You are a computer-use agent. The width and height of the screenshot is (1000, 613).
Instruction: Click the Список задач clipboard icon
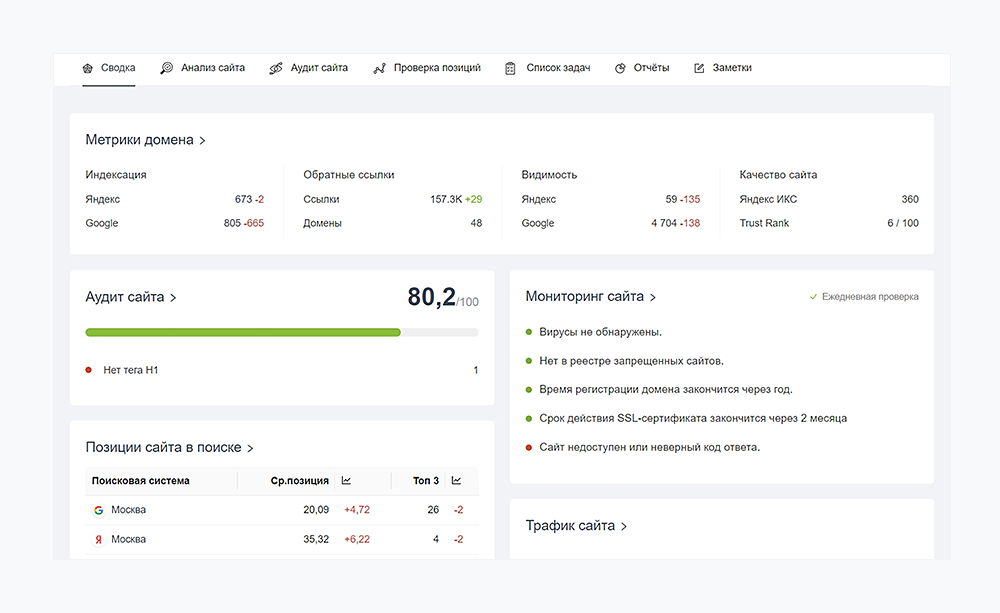510,68
